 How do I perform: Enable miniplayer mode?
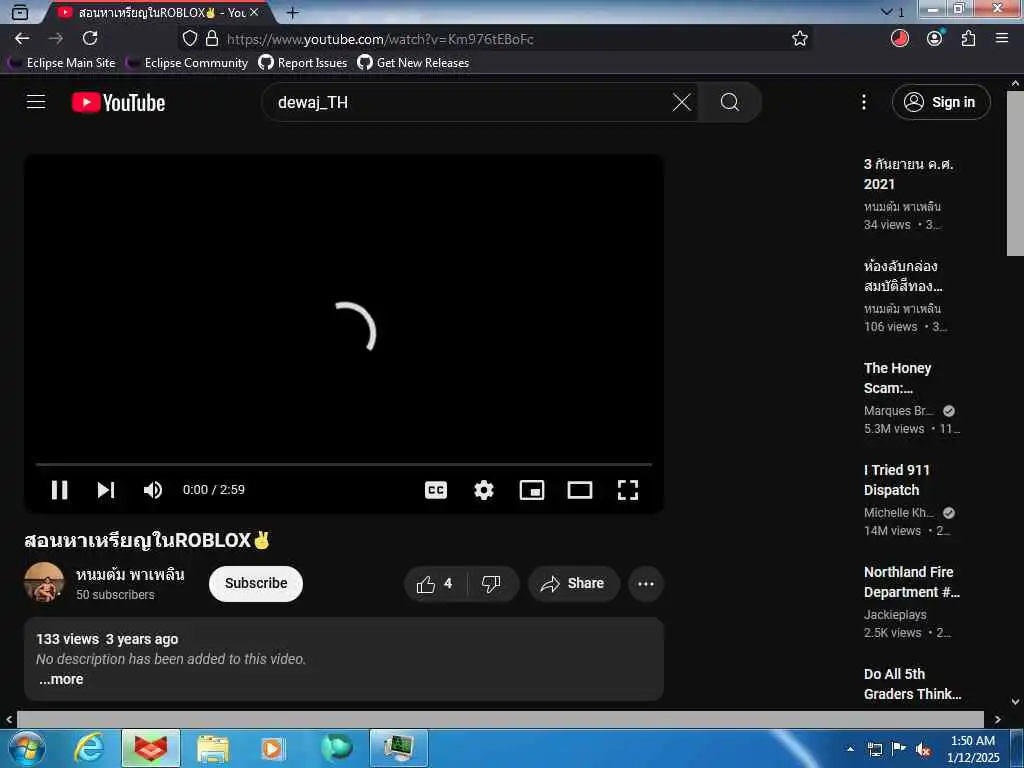pos(532,490)
